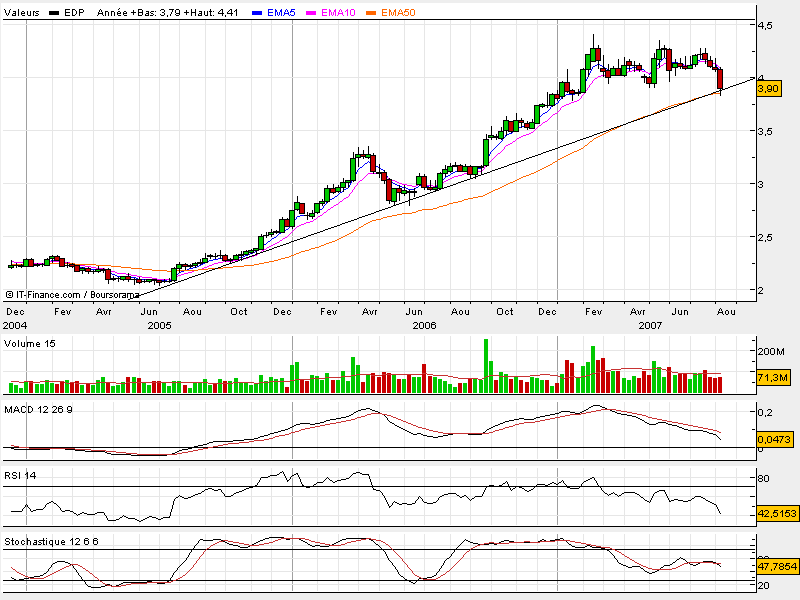Click the yellow 47,7854 stochastic value
The image size is (800, 600).
pos(777,566)
